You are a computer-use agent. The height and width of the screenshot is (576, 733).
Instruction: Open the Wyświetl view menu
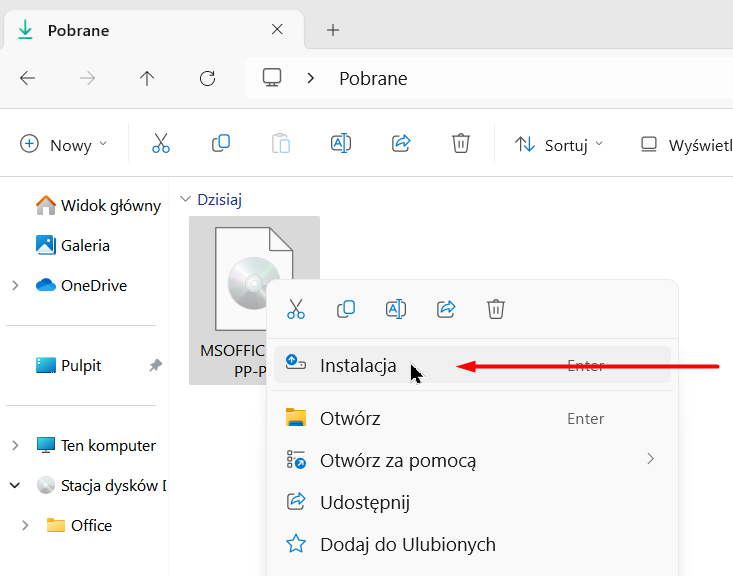pos(686,145)
